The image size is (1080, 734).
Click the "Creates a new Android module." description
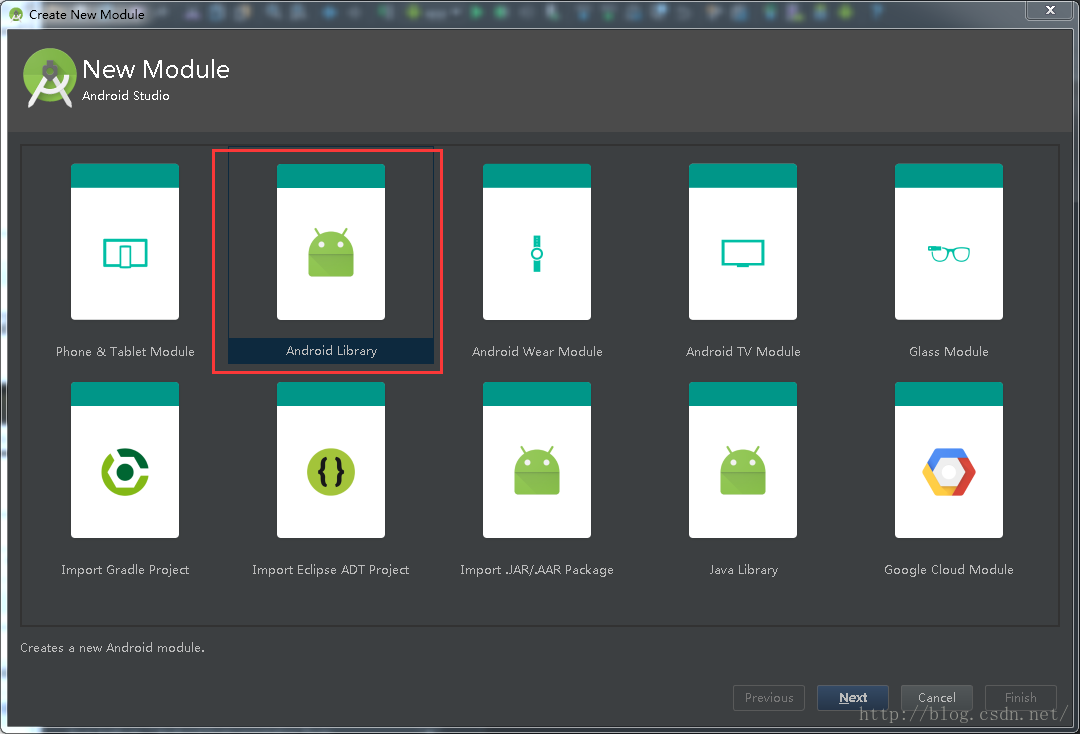click(x=112, y=647)
